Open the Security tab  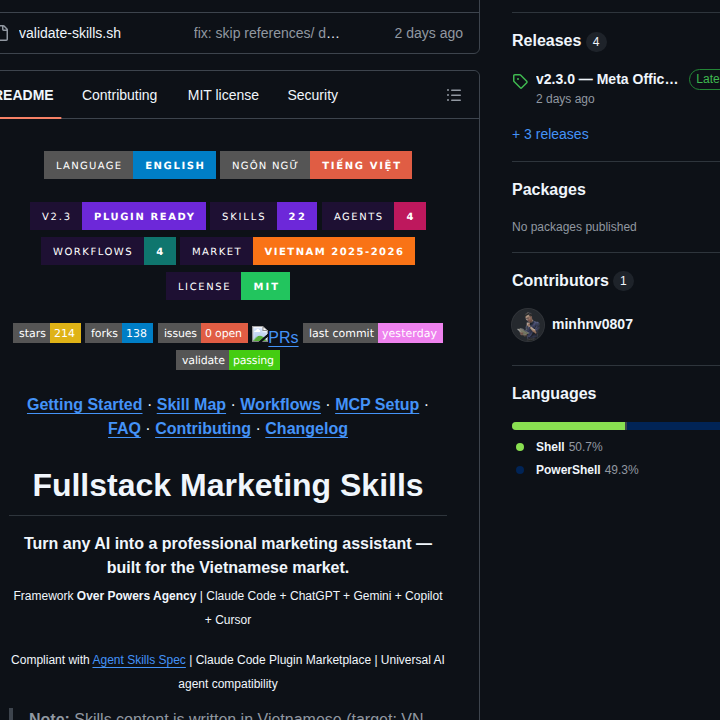313,95
